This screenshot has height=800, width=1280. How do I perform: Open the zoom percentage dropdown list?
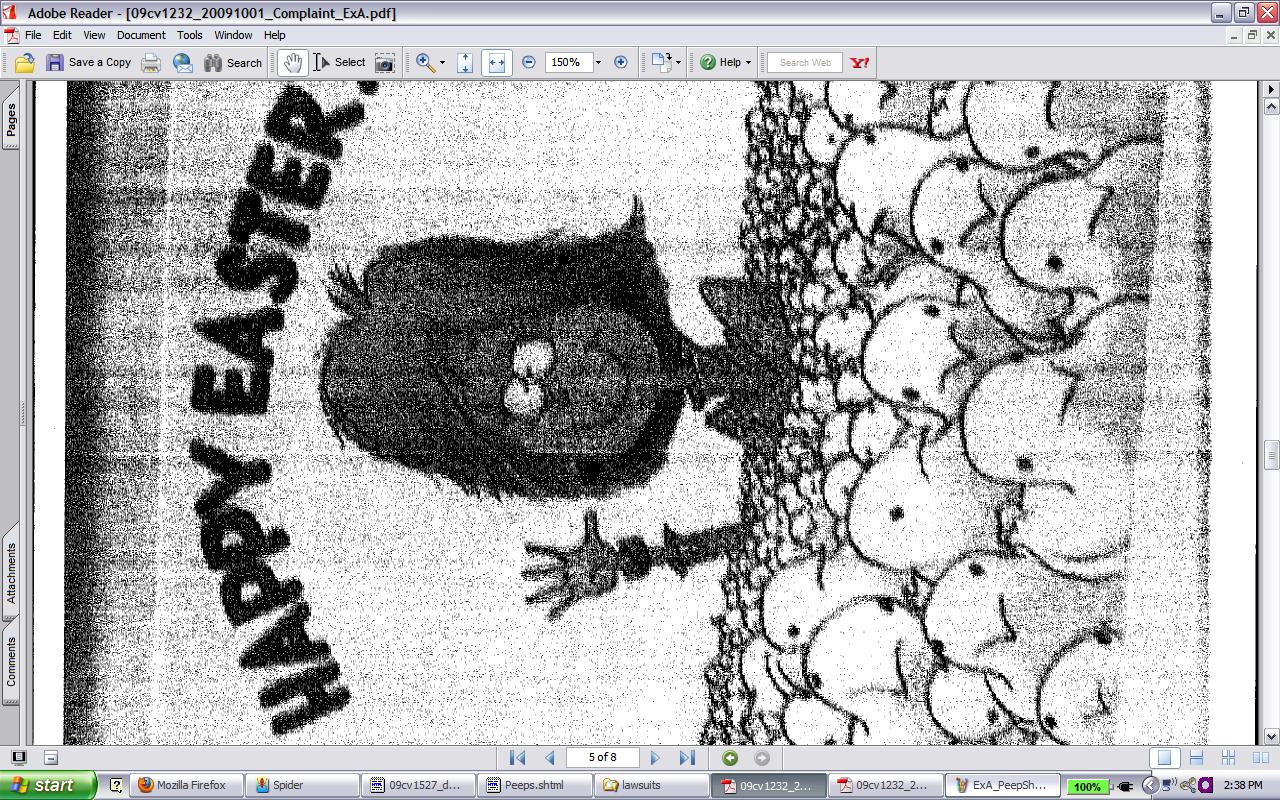click(598, 62)
